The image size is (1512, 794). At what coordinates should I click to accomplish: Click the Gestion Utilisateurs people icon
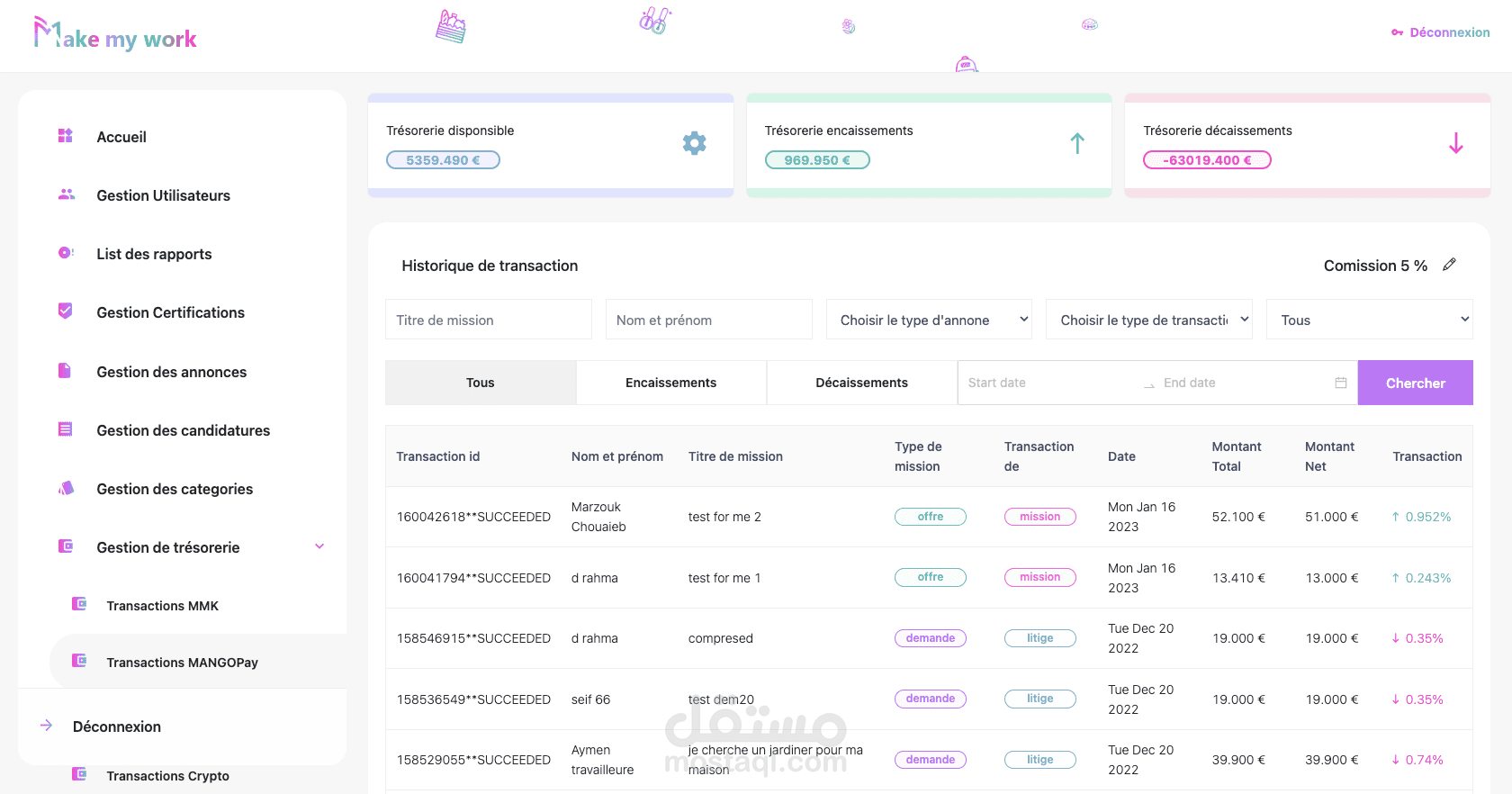click(x=66, y=194)
